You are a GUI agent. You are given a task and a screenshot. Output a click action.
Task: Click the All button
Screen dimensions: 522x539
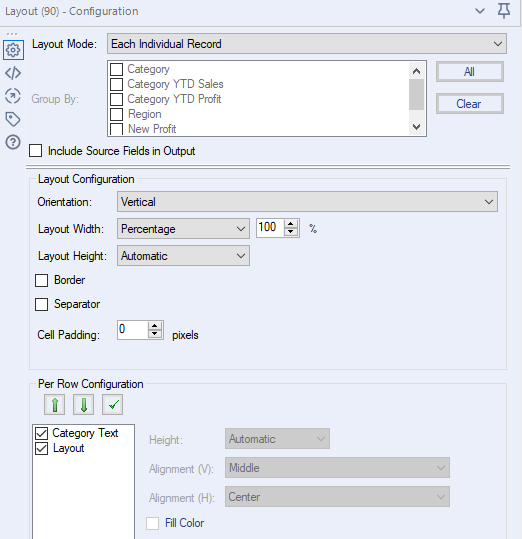tap(470, 72)
